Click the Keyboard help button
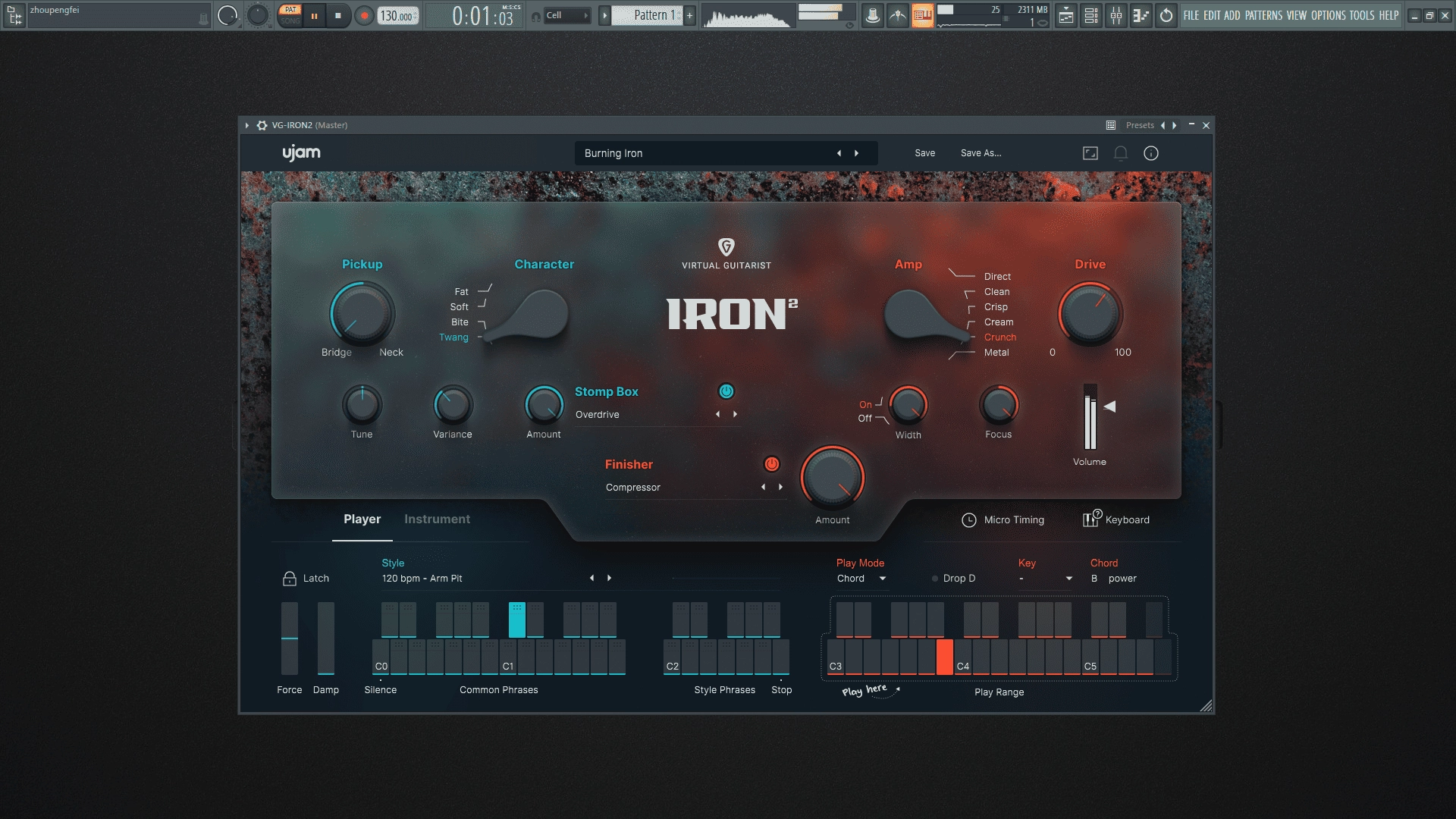 pos(1116,519)
